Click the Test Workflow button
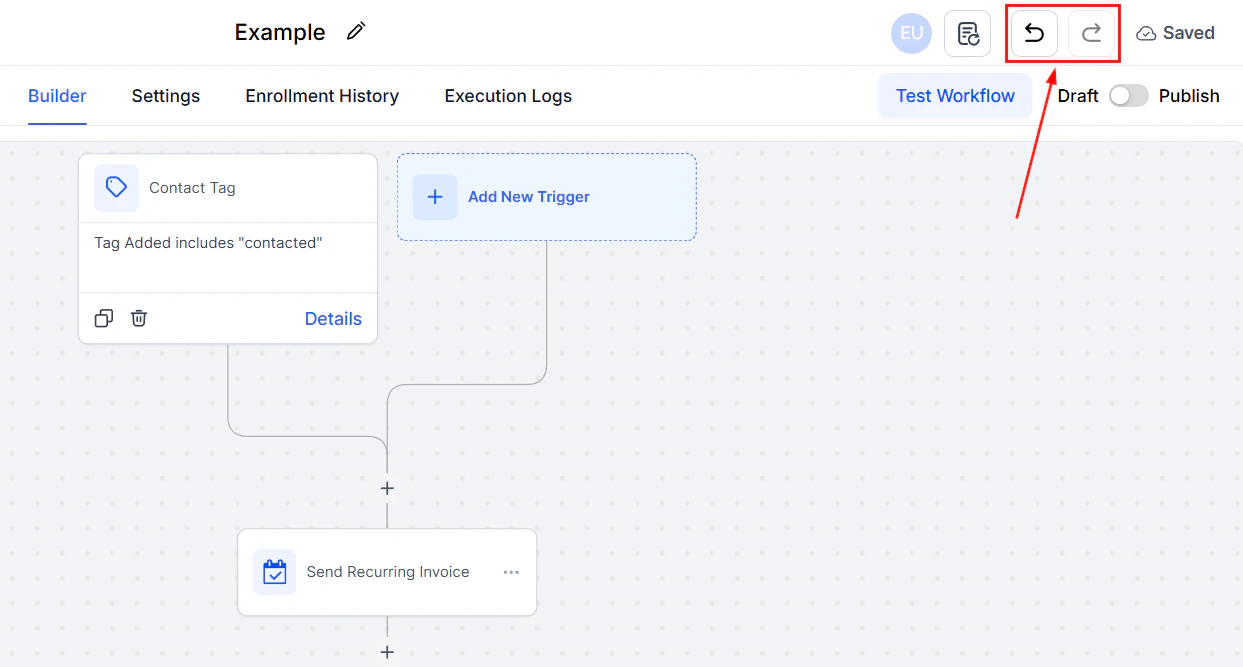The height and width of the screenshot is (667, 1243). (954, 95)
